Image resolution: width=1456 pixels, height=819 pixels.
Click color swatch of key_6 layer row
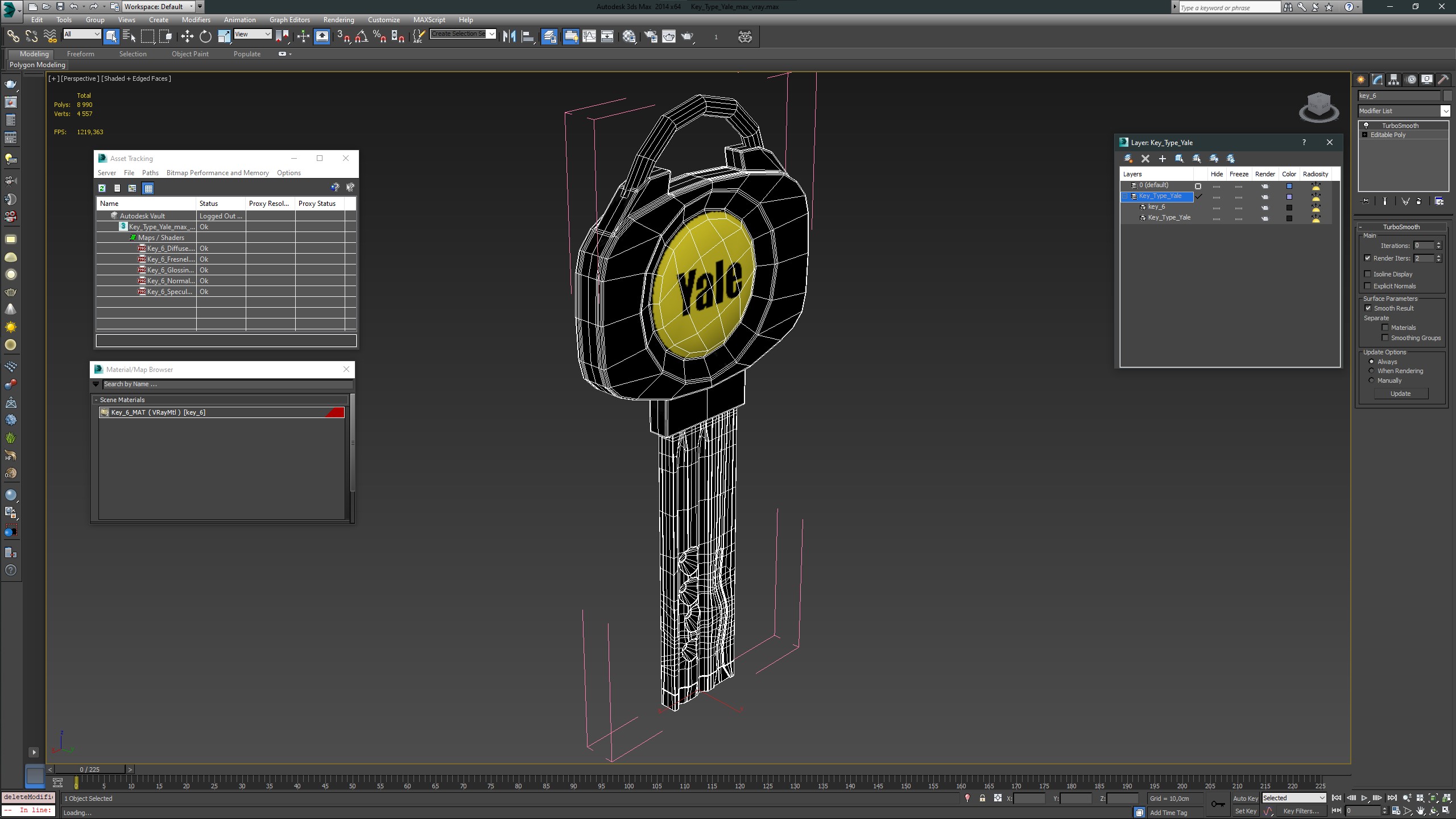click(x=1289, y=208)
